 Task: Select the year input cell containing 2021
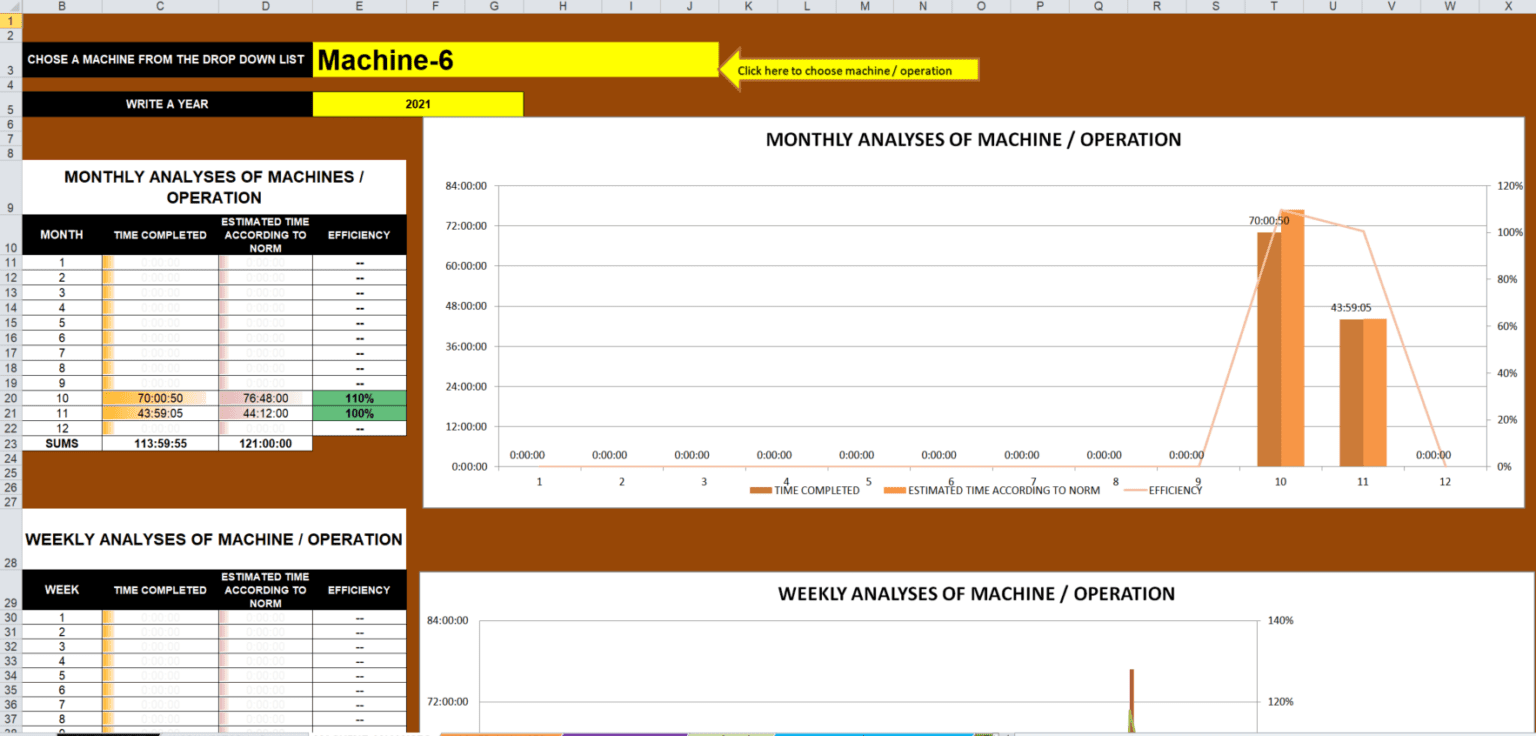(417, 104)
